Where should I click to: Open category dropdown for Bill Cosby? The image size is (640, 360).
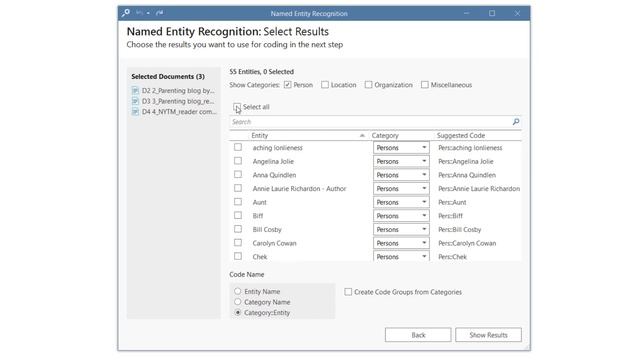point(401,229)
